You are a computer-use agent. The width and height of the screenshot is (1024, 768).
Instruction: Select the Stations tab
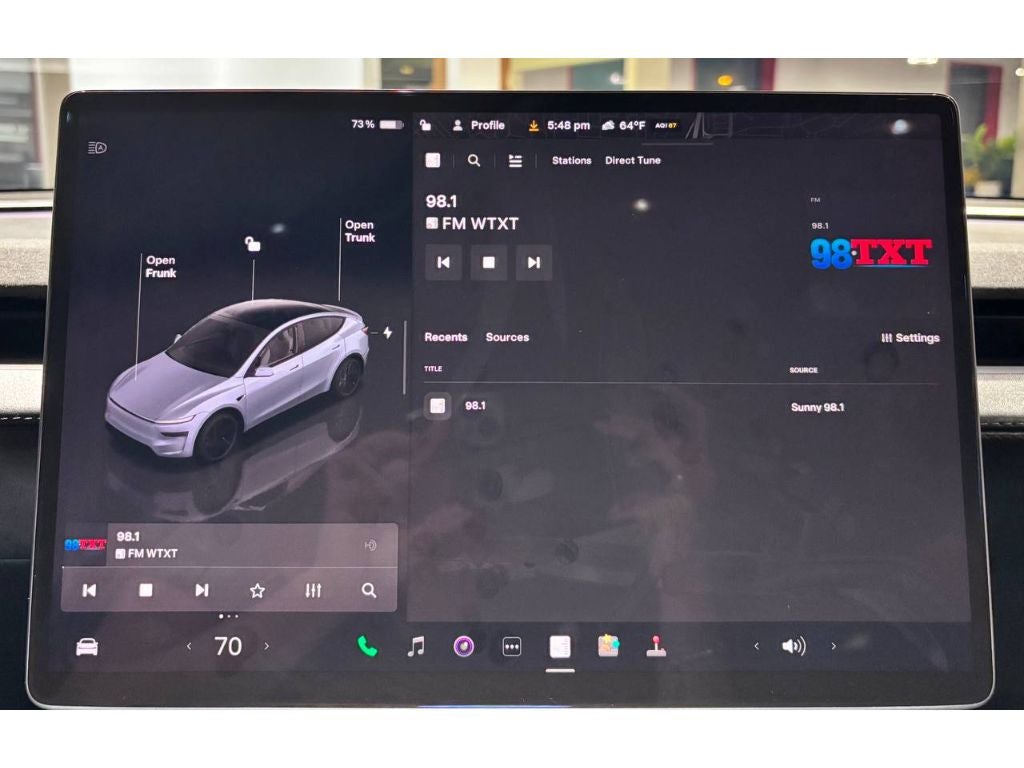[571, 160]
